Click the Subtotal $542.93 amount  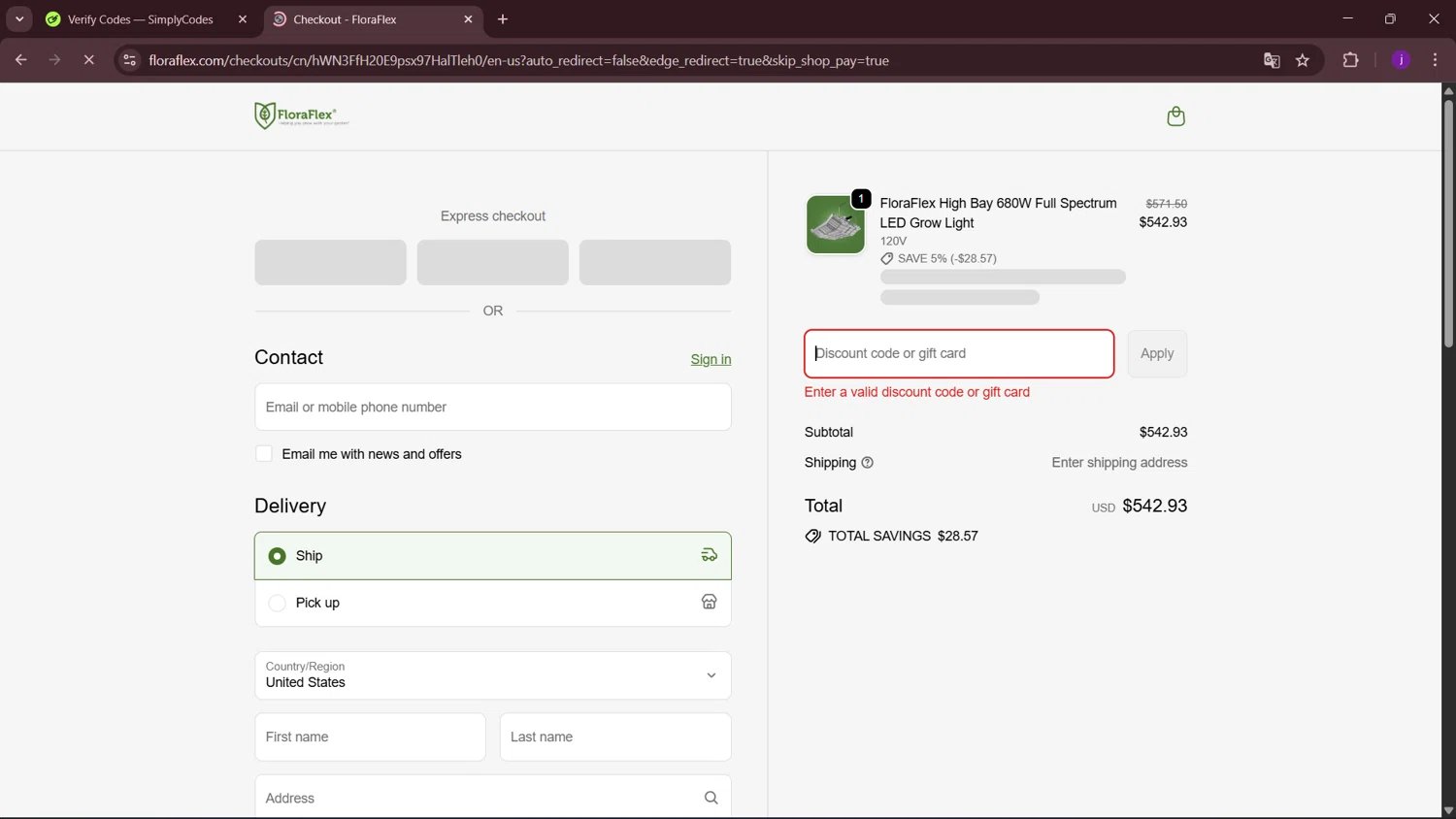click(1163, 432)
